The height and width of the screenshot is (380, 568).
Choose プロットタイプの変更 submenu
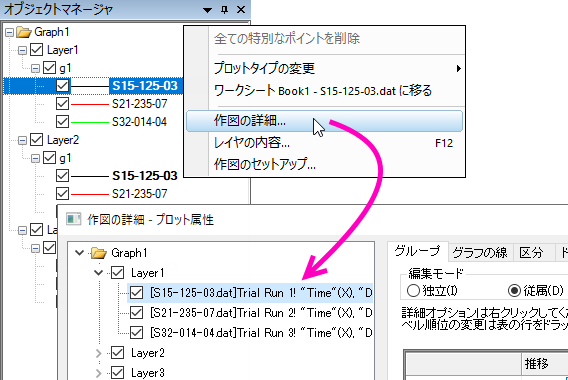tap(325, 68)
